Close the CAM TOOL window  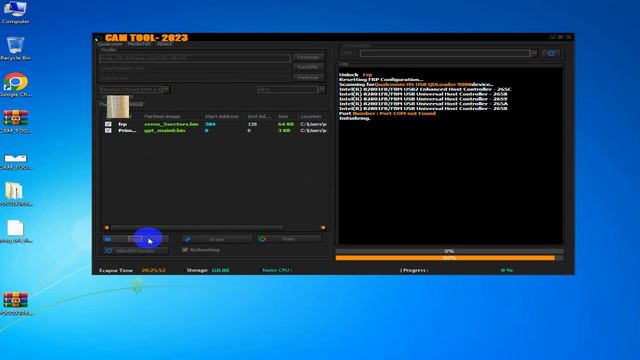click(x=569, y=37)
